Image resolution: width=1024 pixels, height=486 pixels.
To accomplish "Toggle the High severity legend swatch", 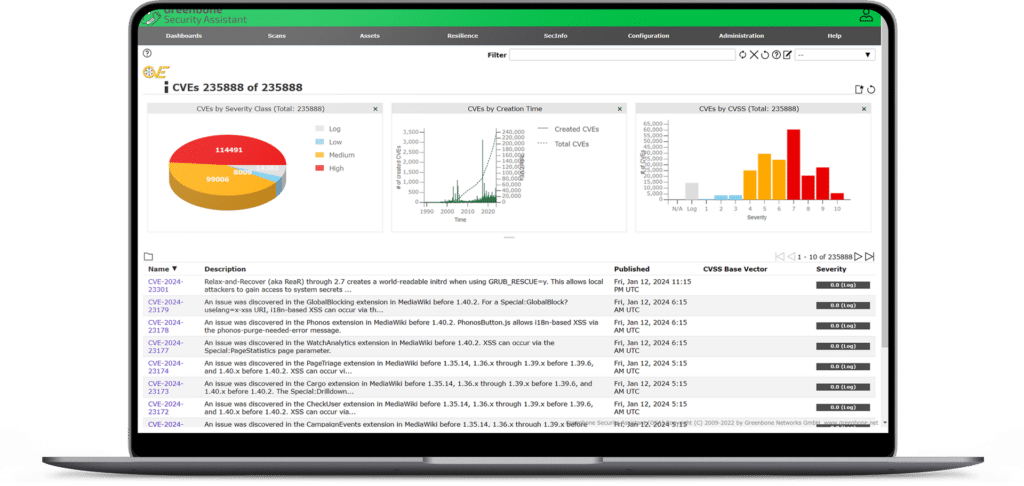I will tap(319, 168).
